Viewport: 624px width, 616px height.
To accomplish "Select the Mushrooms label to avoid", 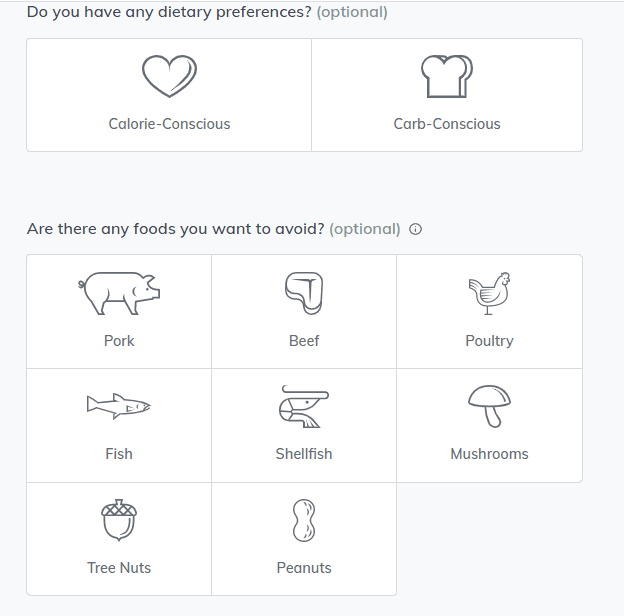I will pyautogui.click(x=489, y=454).
